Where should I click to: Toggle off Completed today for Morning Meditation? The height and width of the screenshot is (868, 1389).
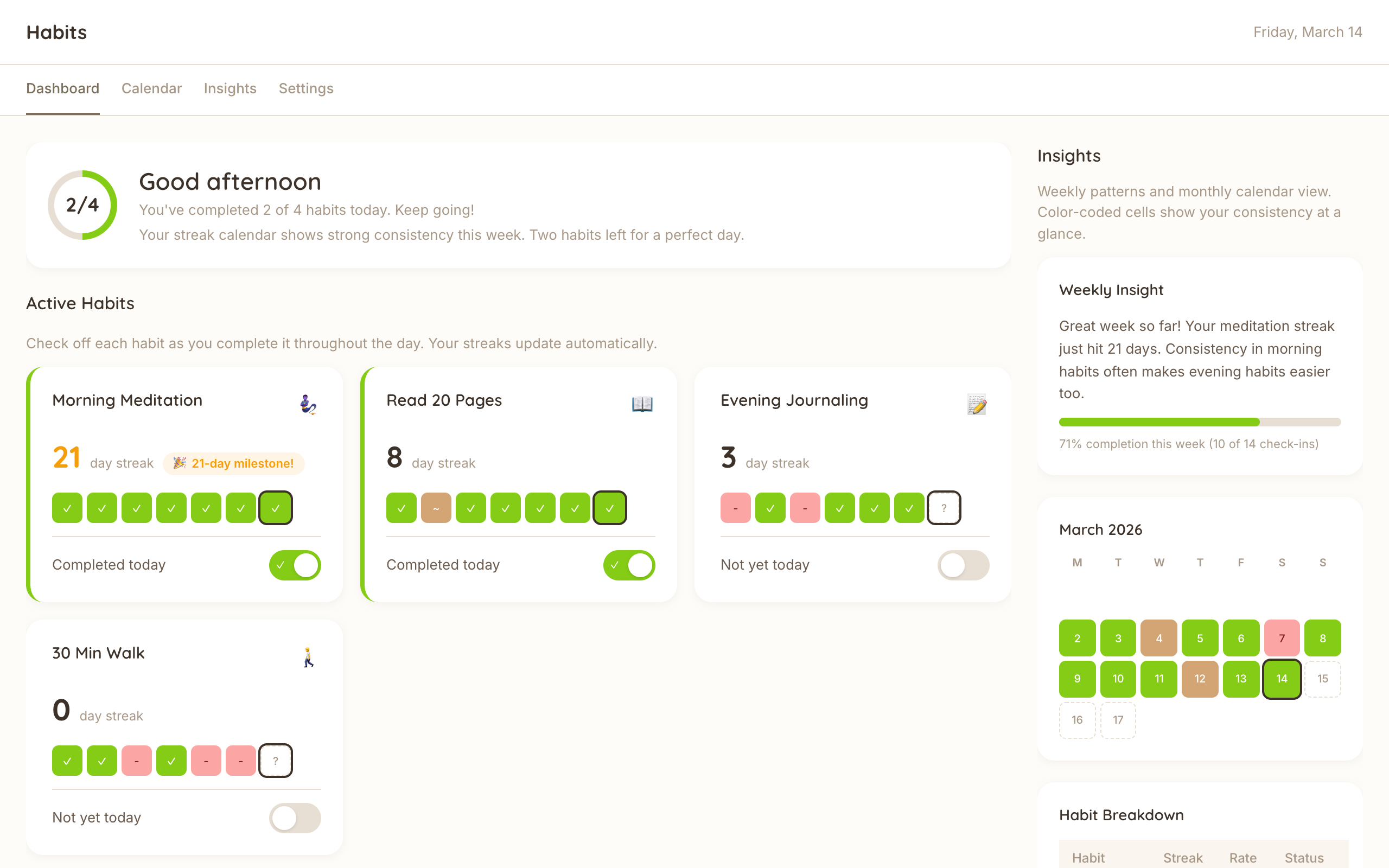(x=295, y=565)
